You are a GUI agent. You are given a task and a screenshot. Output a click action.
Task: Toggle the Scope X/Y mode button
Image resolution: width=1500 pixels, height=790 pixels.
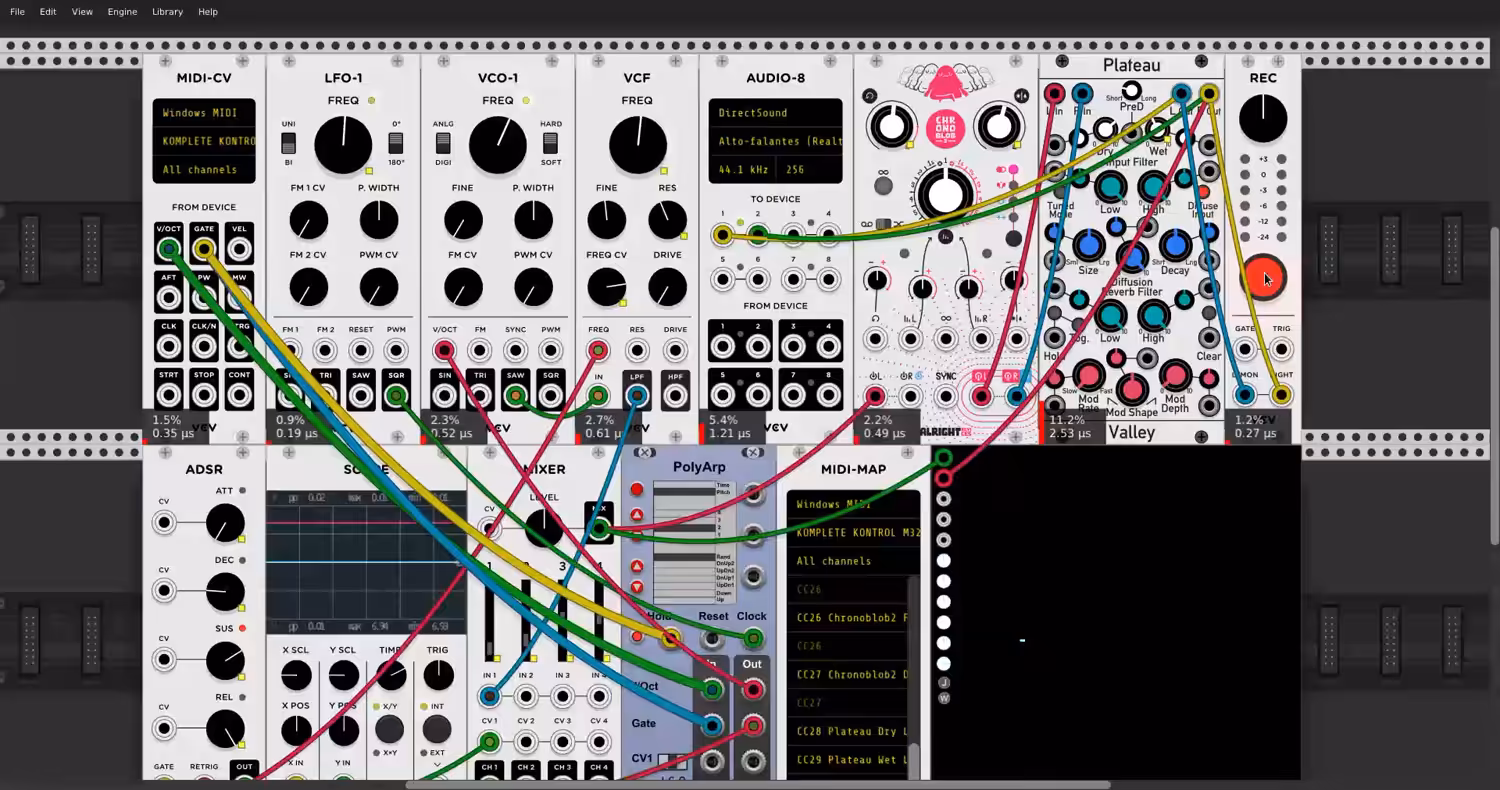(389, 729)
